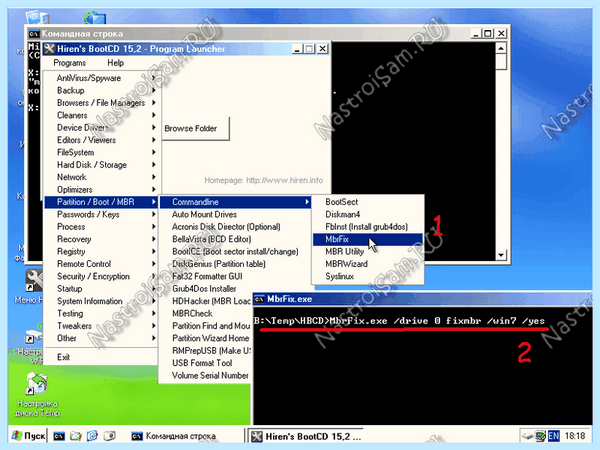600x450 pixels.
Task: Open Startup category
Action: point(101,289)
